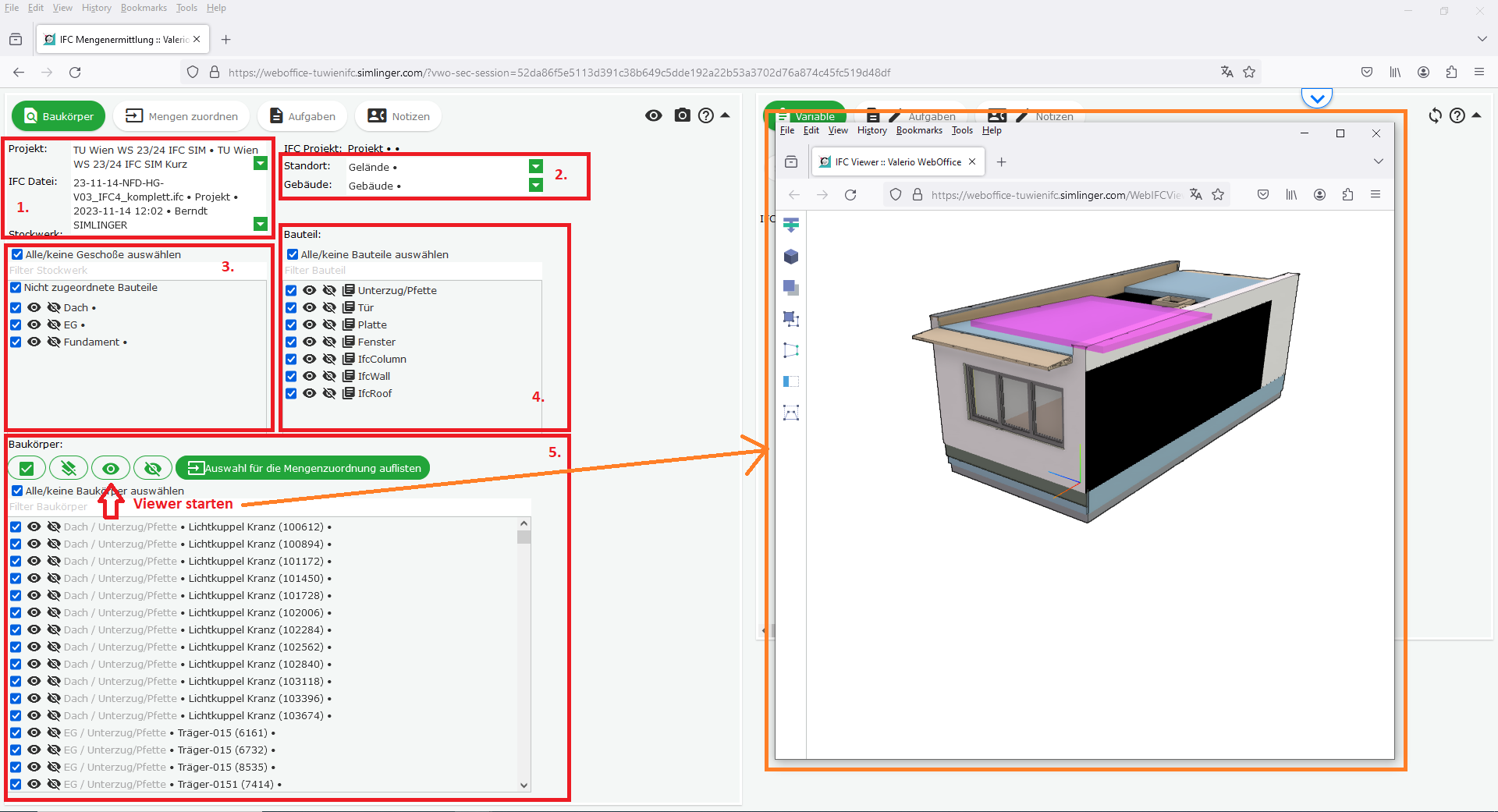The image size is (1498, 812).
Task: Show the Fundament storey with its eye icon
Action: (x=34, y=342)
